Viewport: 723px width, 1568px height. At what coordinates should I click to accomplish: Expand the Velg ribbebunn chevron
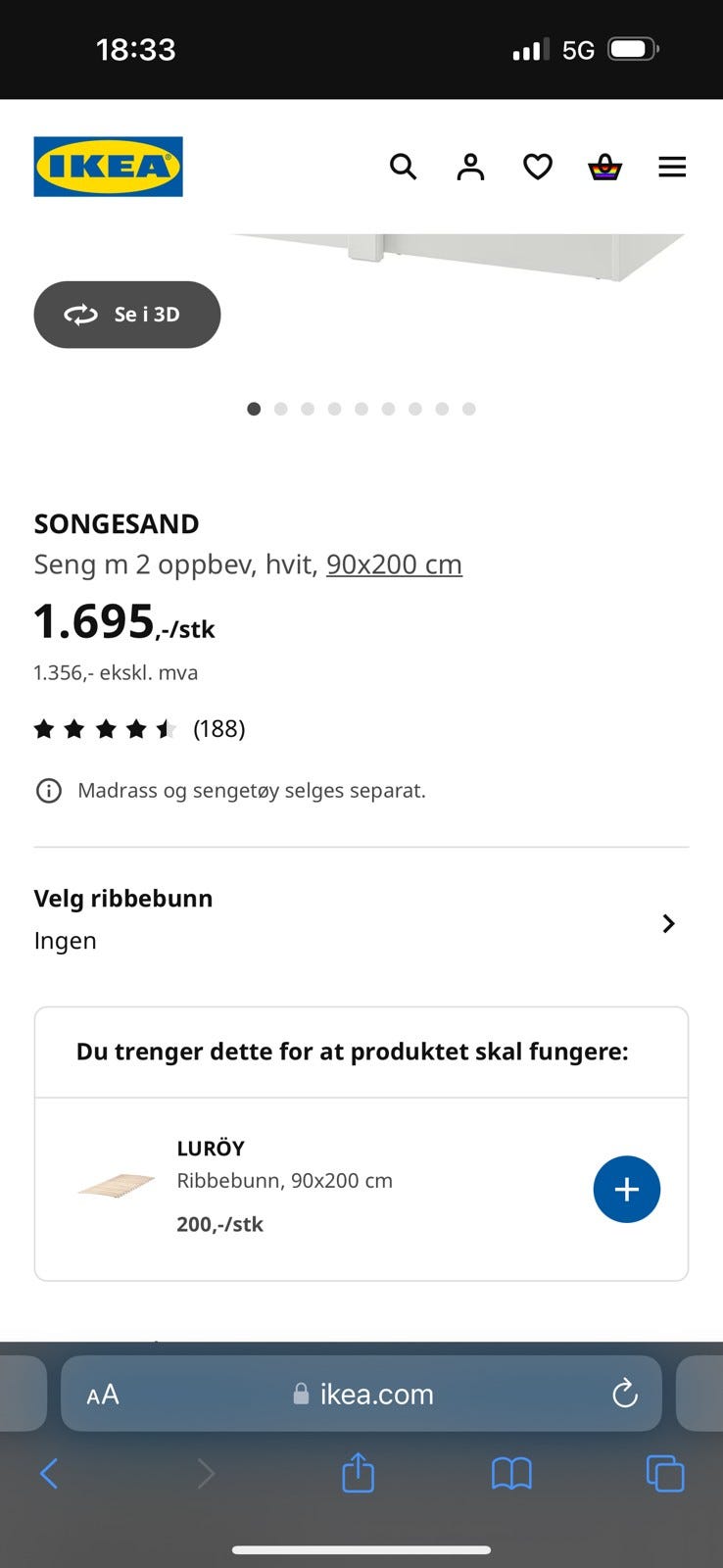click(x=668, y=923)
